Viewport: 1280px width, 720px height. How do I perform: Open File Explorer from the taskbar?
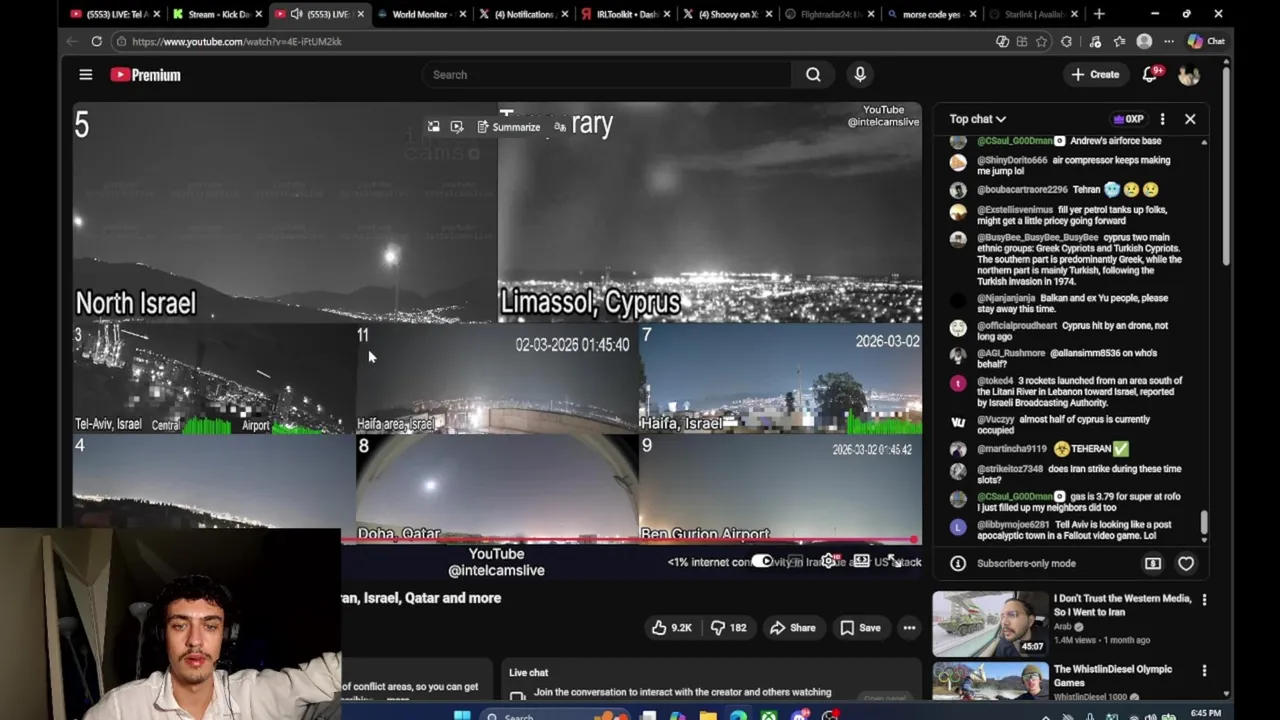(x=708, y=715)
